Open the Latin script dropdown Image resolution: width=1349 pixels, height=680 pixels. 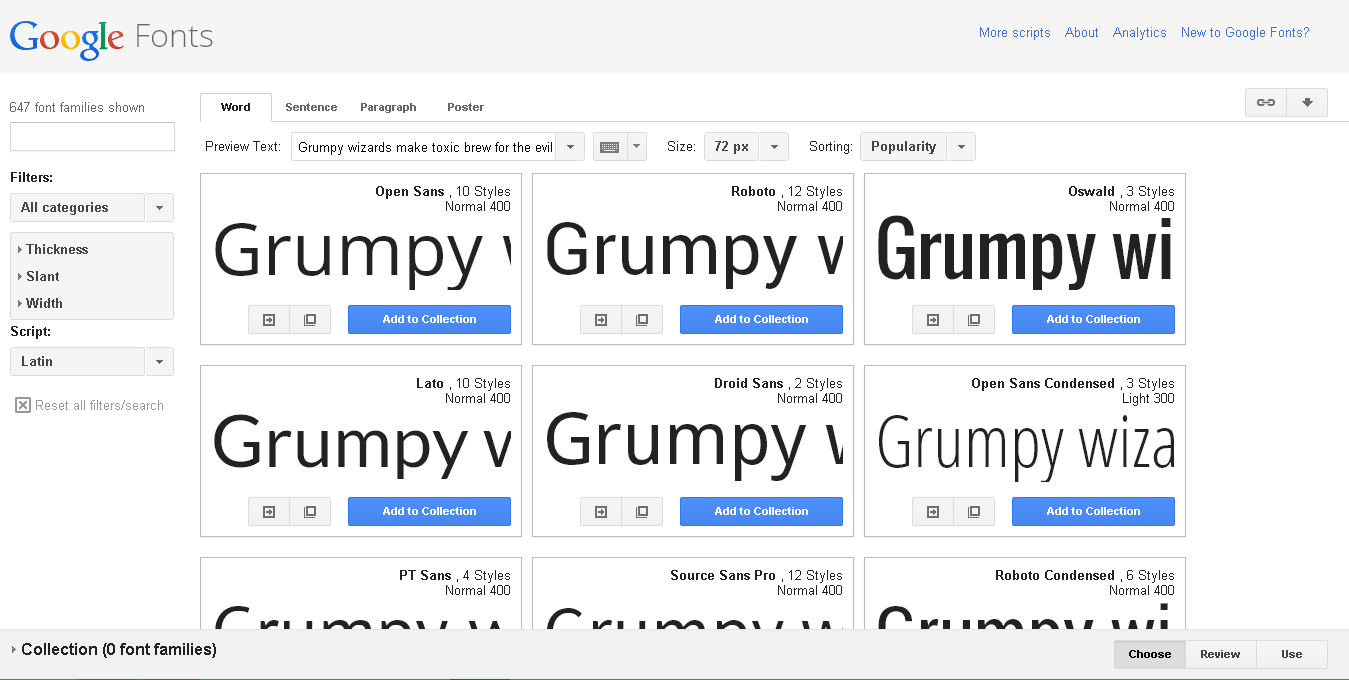coord(92,361)
